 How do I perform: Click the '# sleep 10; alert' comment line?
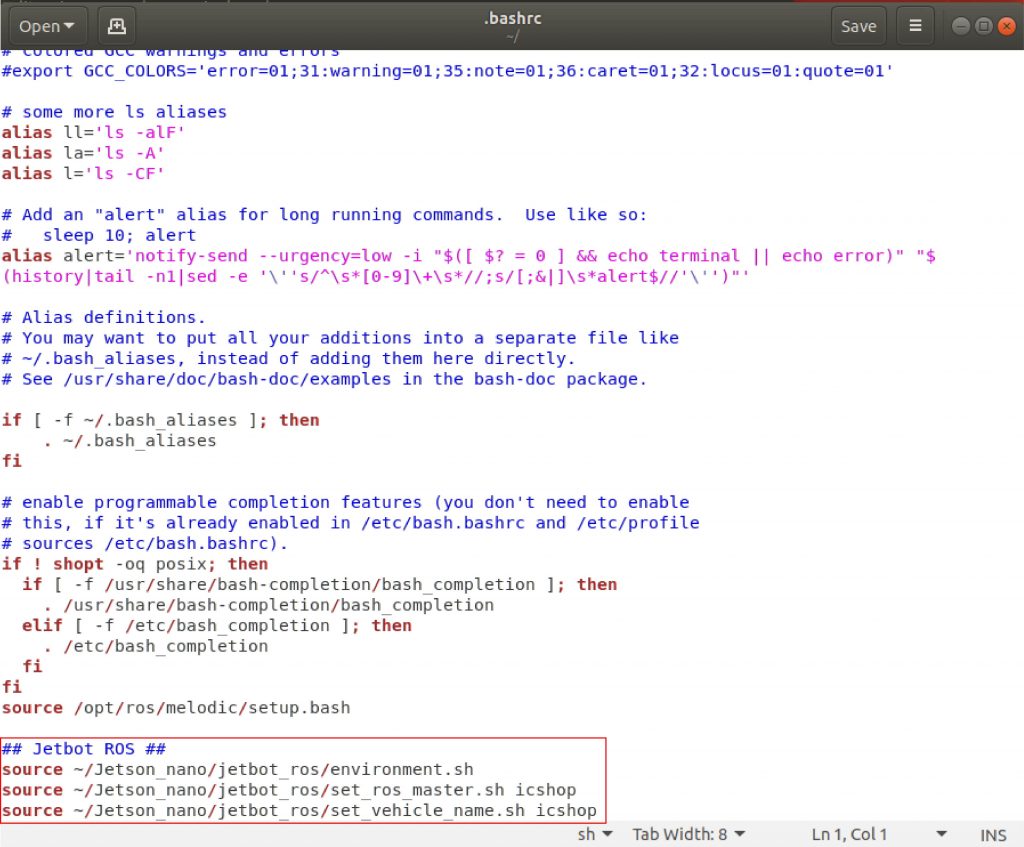point(99,235)
